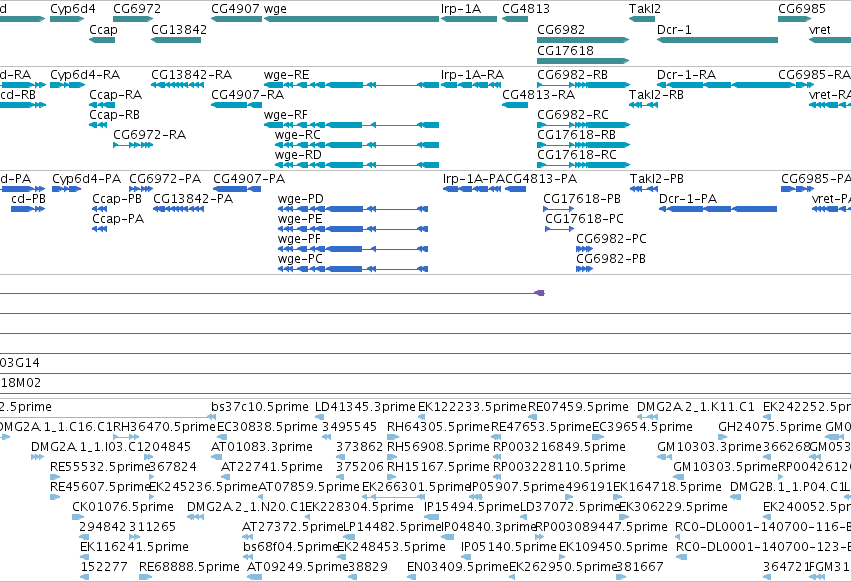Image resolution: width=851 pixels, height=582 pixels.
Task: Select the CG4907-RA transcript label
Action: (x=247, y=94)
